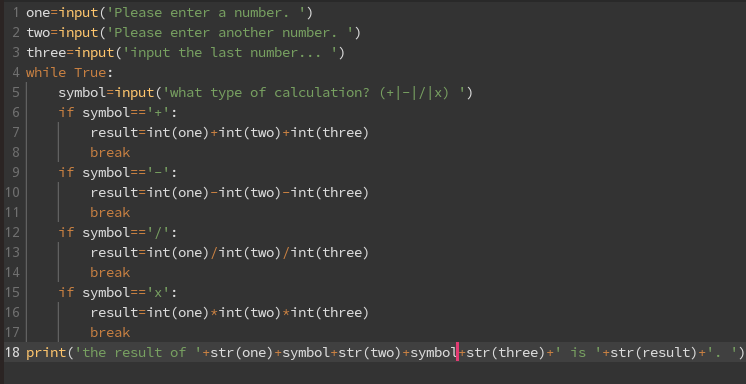Click the first 'break' statement on line 8
746x384 pixels.
click(110, 153)
